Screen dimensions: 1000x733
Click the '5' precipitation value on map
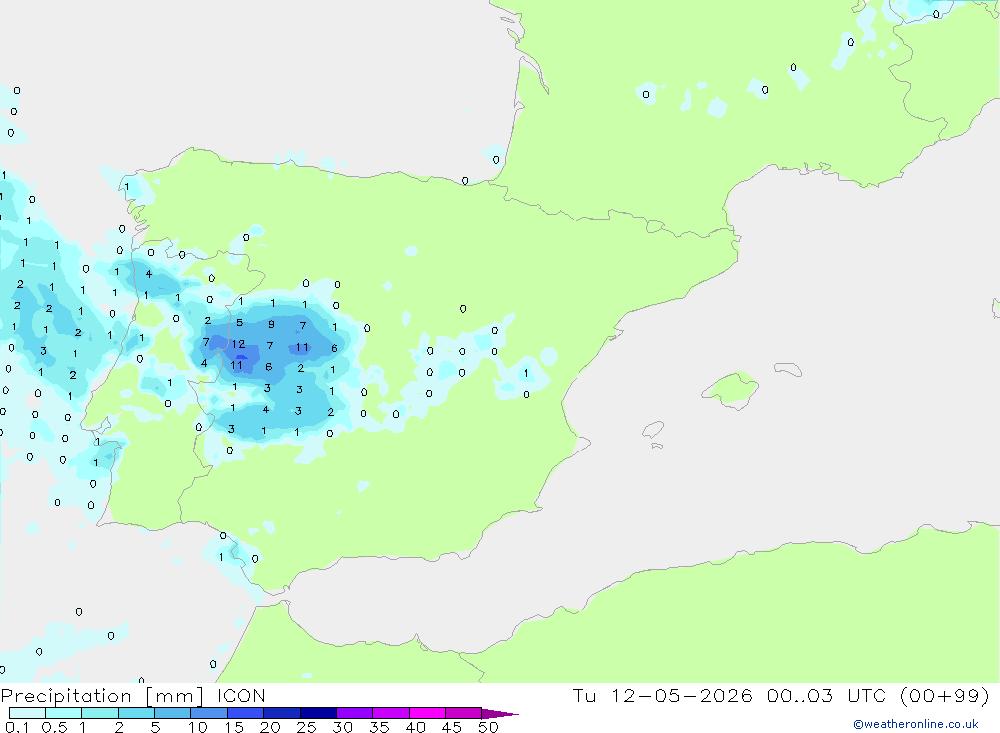click(x=239, y=323)
